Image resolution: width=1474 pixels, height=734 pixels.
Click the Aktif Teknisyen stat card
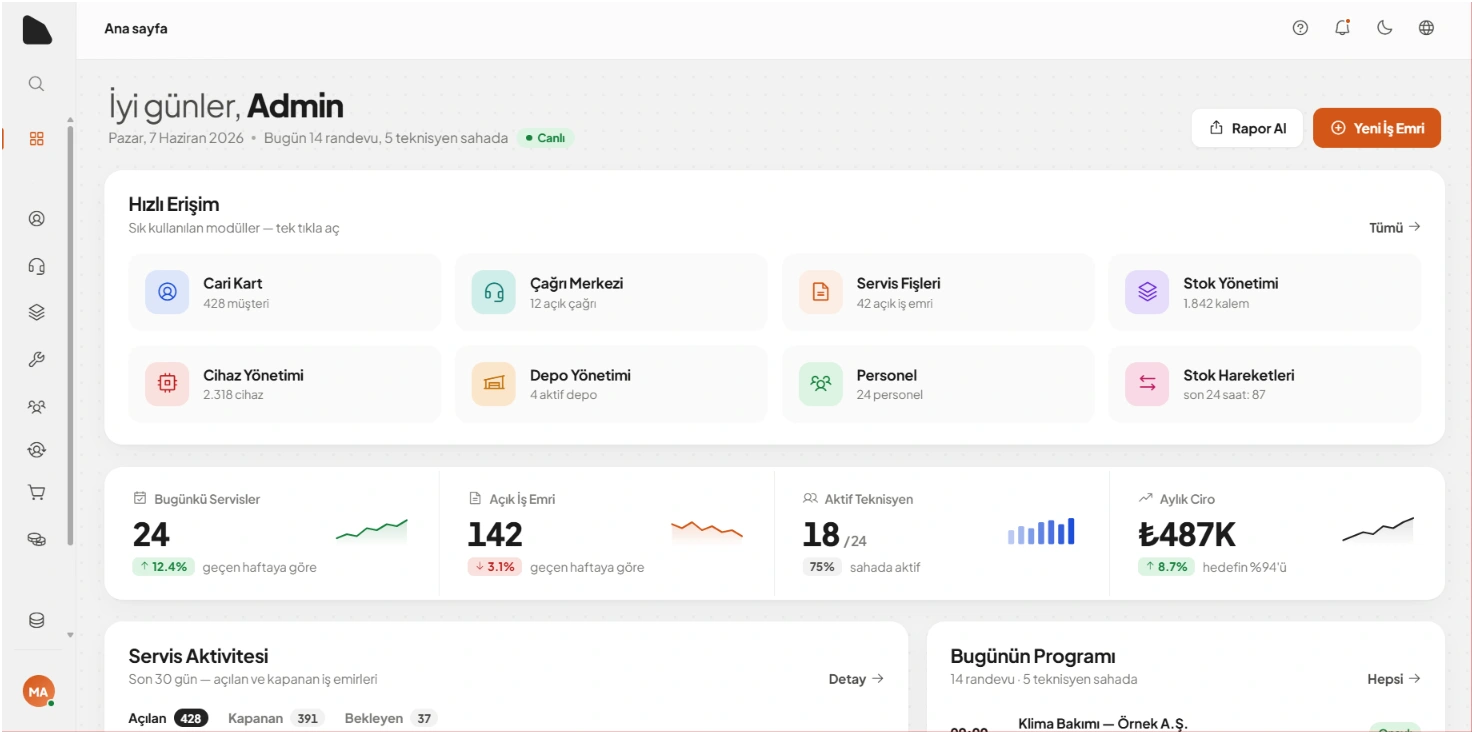942,534
